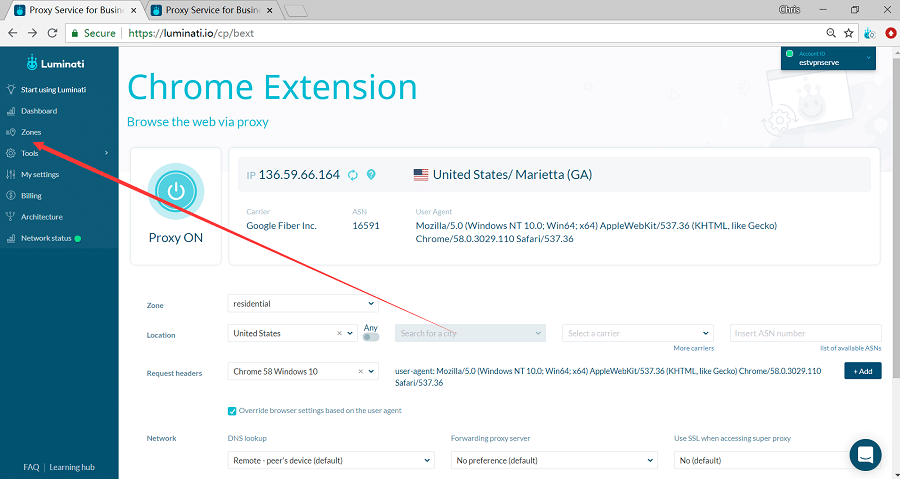Click the Chris profile button
900x479 pixels.
pos(789,10)
